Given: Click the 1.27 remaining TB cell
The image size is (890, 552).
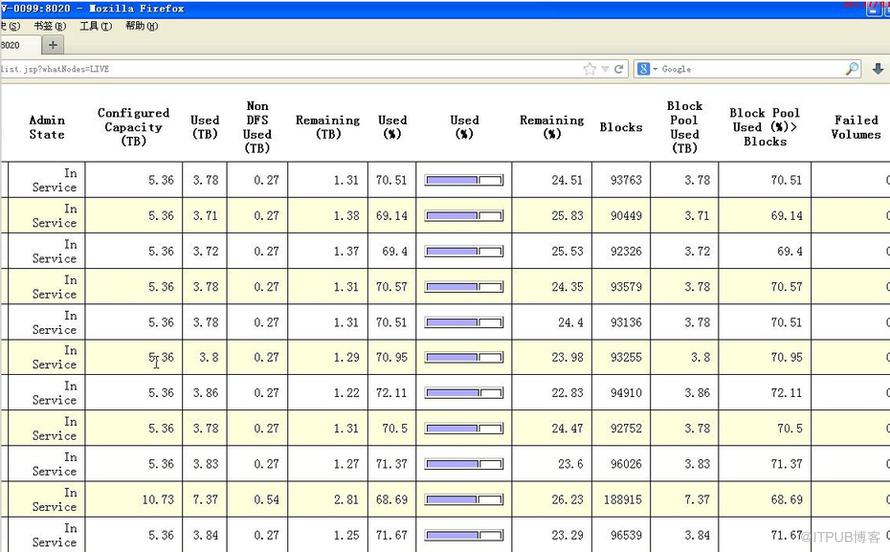Looking at the screenshot, I should (x=328, y=464).
